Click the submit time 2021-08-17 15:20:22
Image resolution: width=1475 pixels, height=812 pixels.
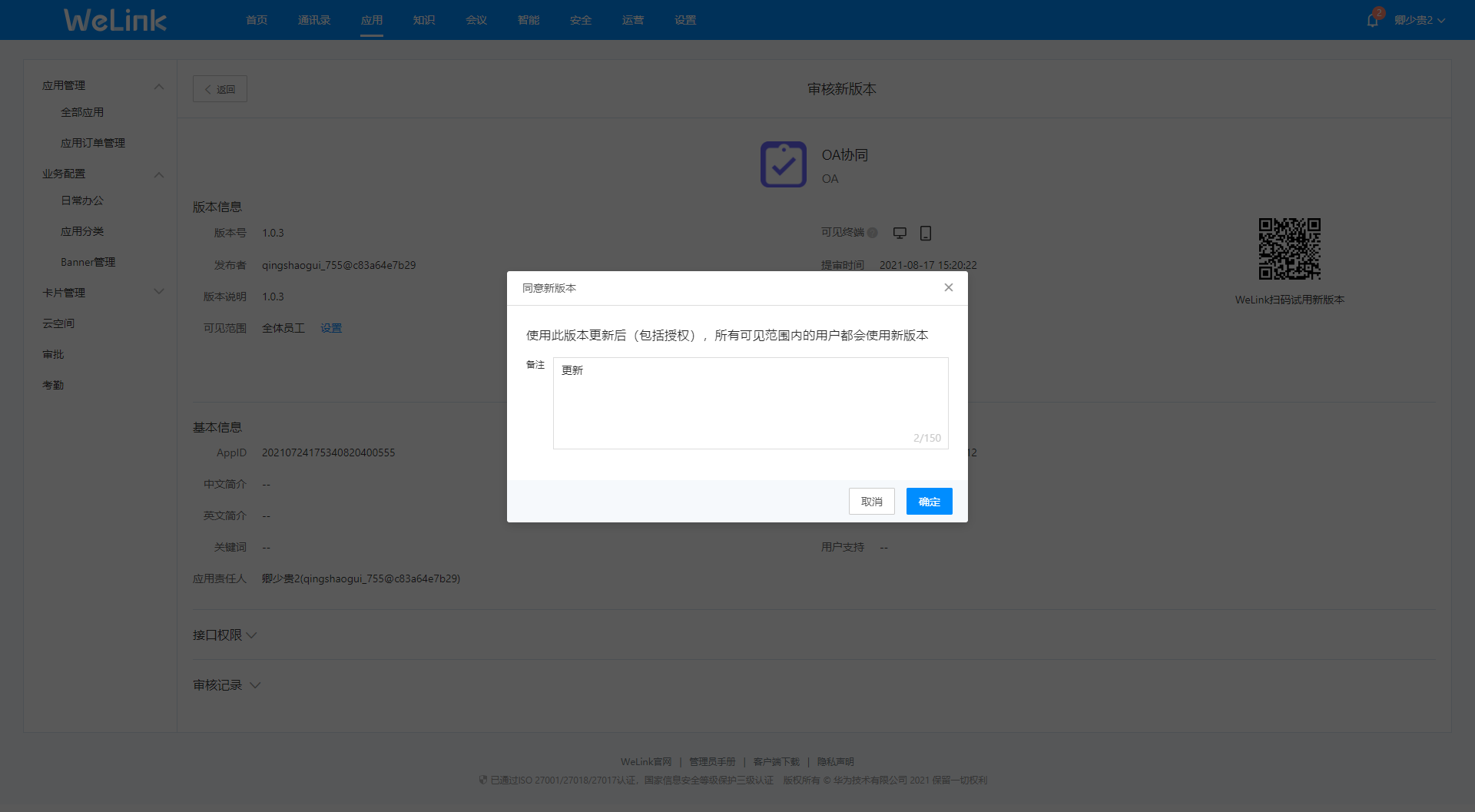[928, 265]
